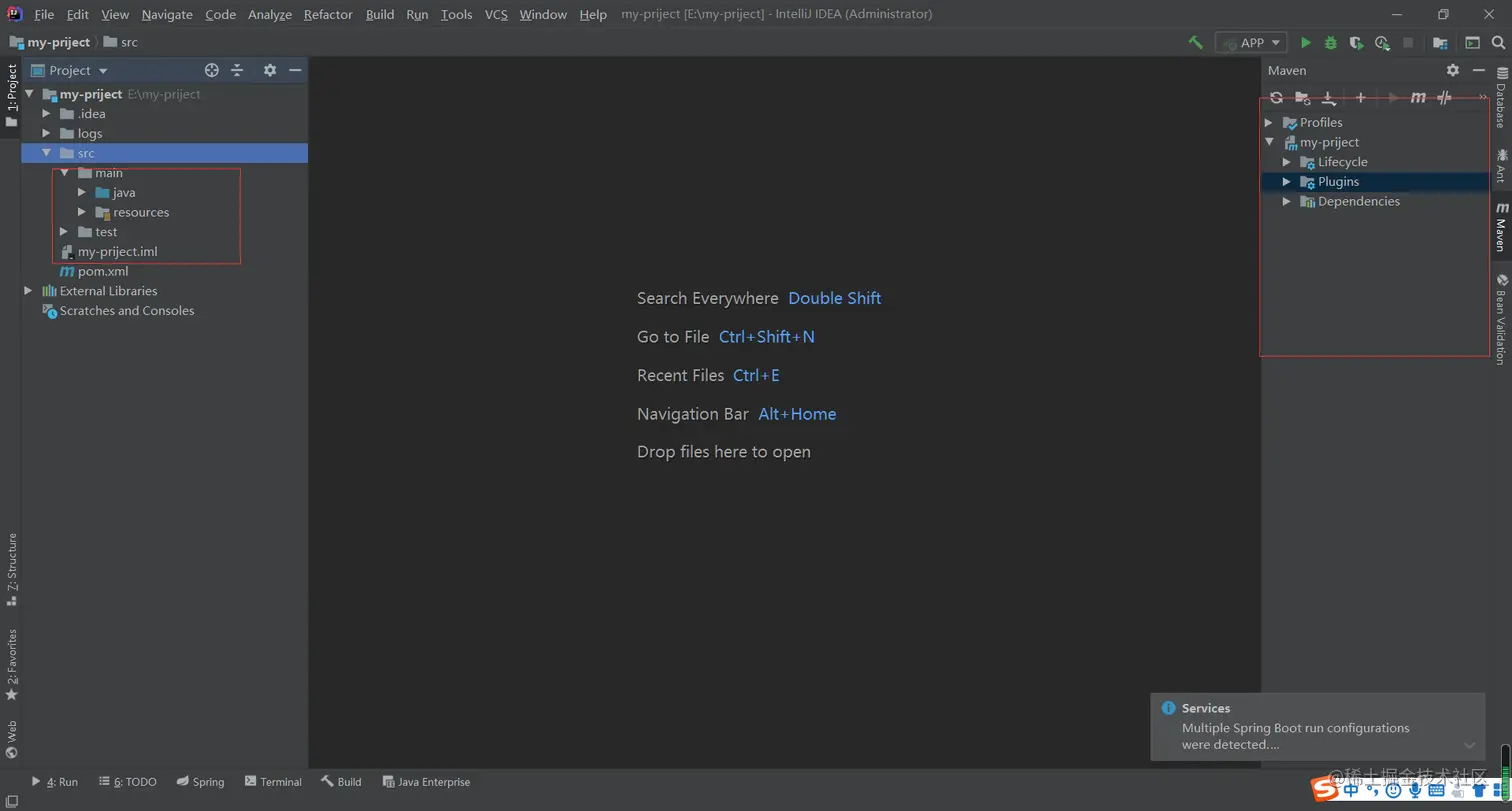Open the 7: Structure side tab
The image size is (1512, 811).
click(x=12, y=570)
